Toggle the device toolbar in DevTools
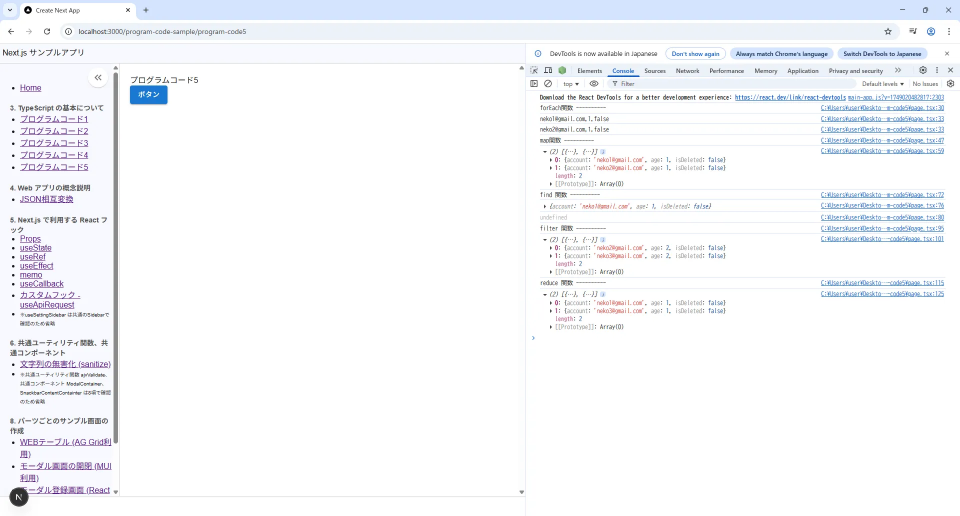This screenshot has height=516, width=960. point(548,70)
